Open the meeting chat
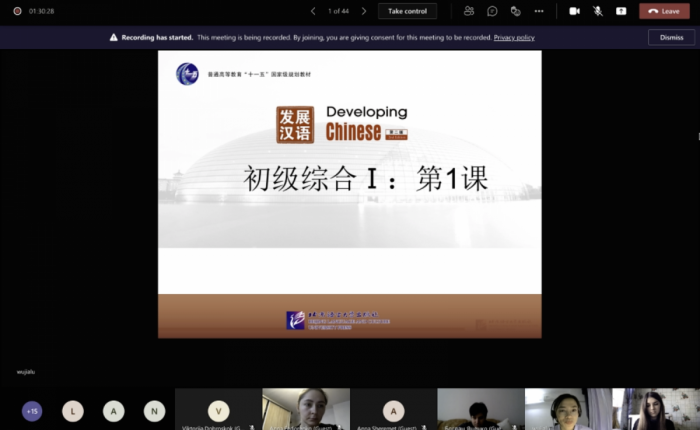The width and height of the screenshot is (700, 430). click(492, 11)
